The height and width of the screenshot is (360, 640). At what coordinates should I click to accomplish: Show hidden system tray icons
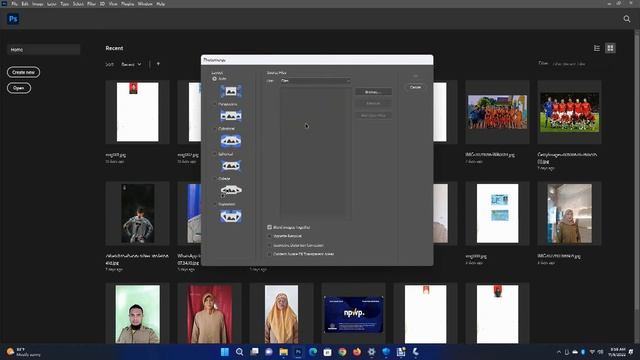[559, 352]
